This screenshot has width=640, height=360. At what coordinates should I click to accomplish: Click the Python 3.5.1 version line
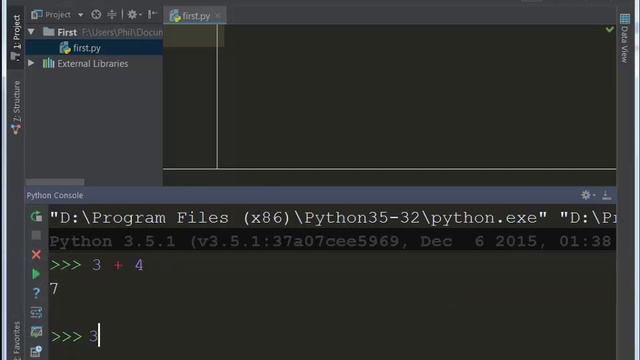click(332, 241)
